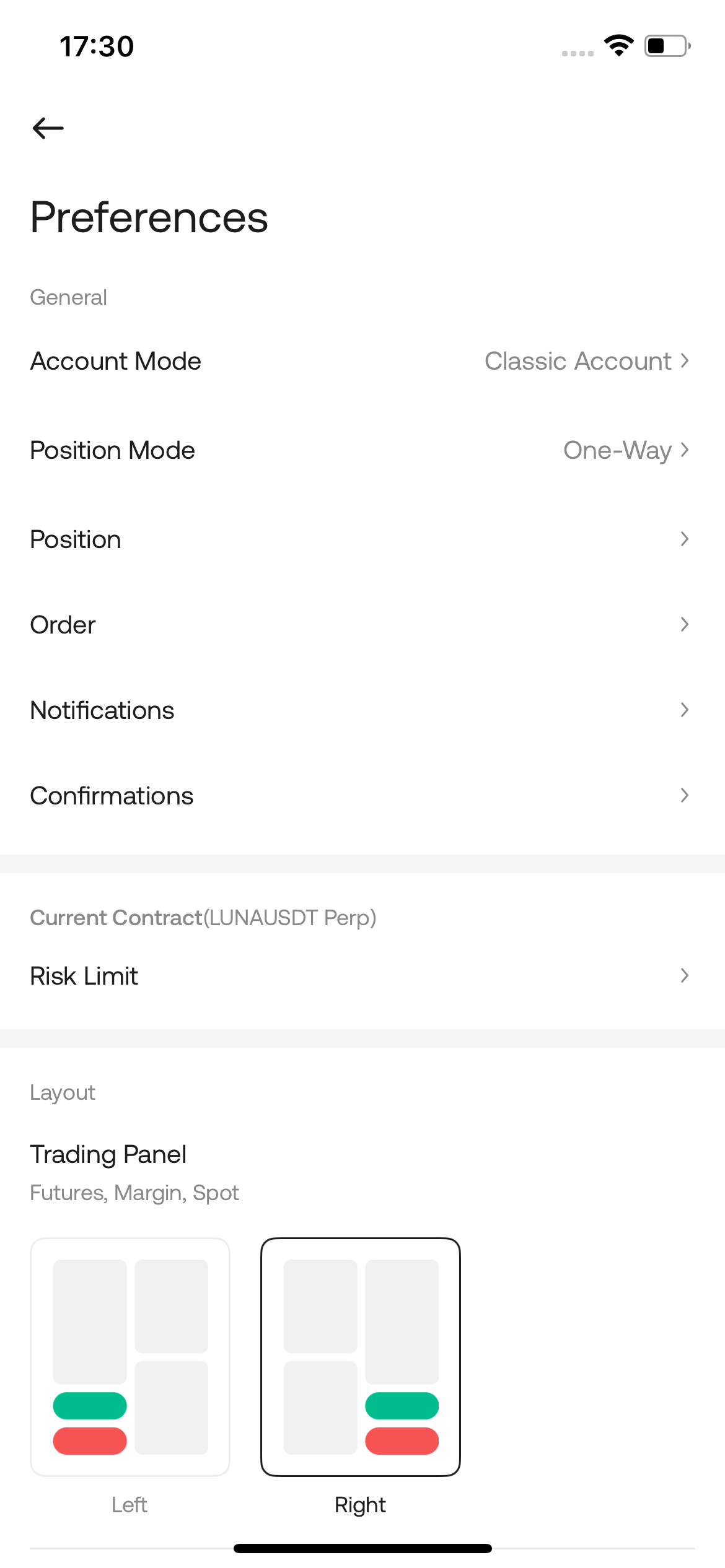This screenshot has height=1568, width=725.
Task: Tap the Right layout label text
Action: pos(360,1504)
